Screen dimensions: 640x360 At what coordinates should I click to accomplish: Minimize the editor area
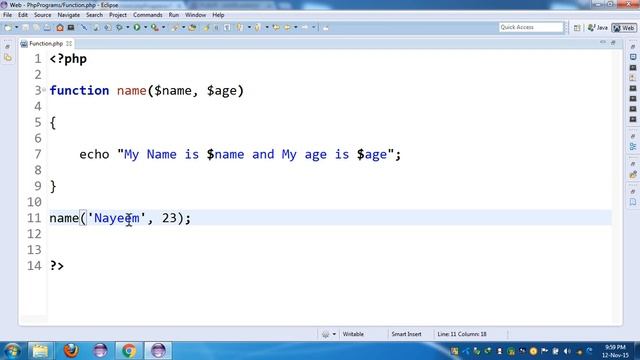(603, 42)
